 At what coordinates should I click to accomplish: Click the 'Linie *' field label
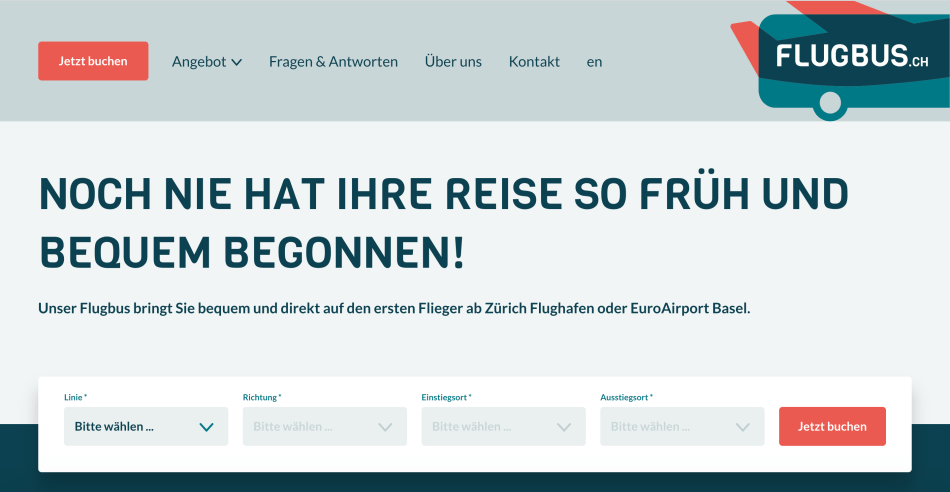click(x=75, y=397)
